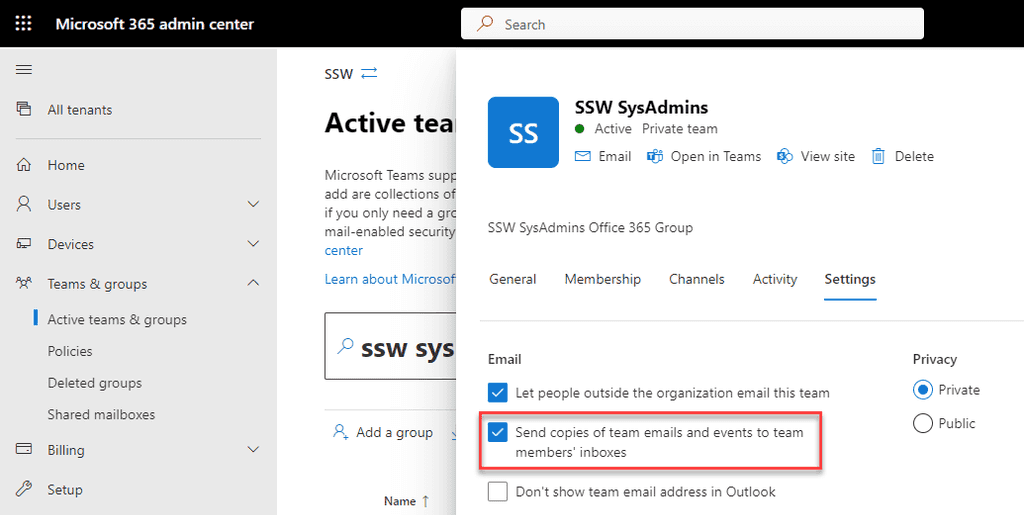Open the Channels tab
This screenshot has height=515, width=1024.
click(x=696, y=279)
